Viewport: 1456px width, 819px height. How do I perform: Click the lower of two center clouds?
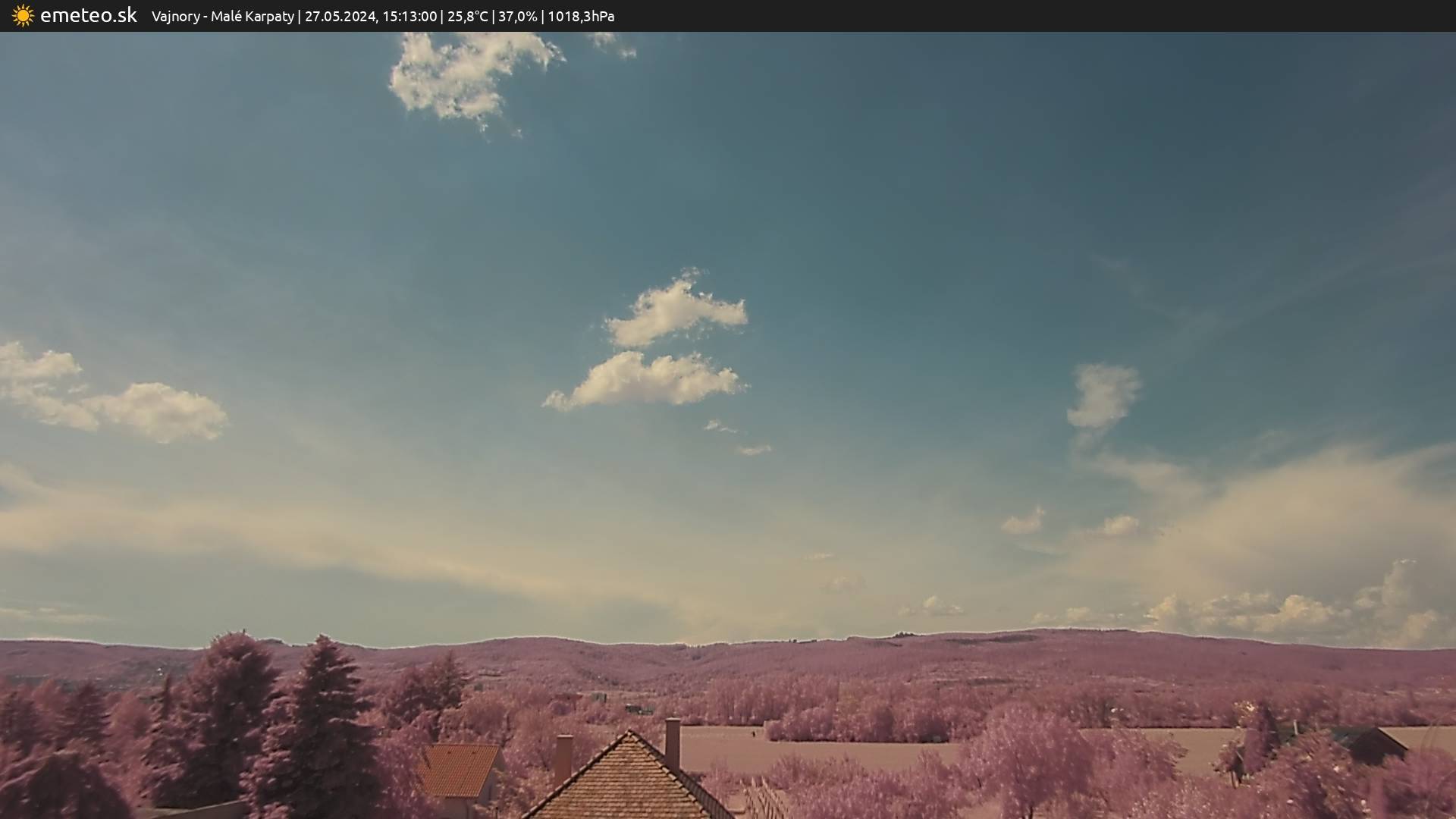(645, 381)
